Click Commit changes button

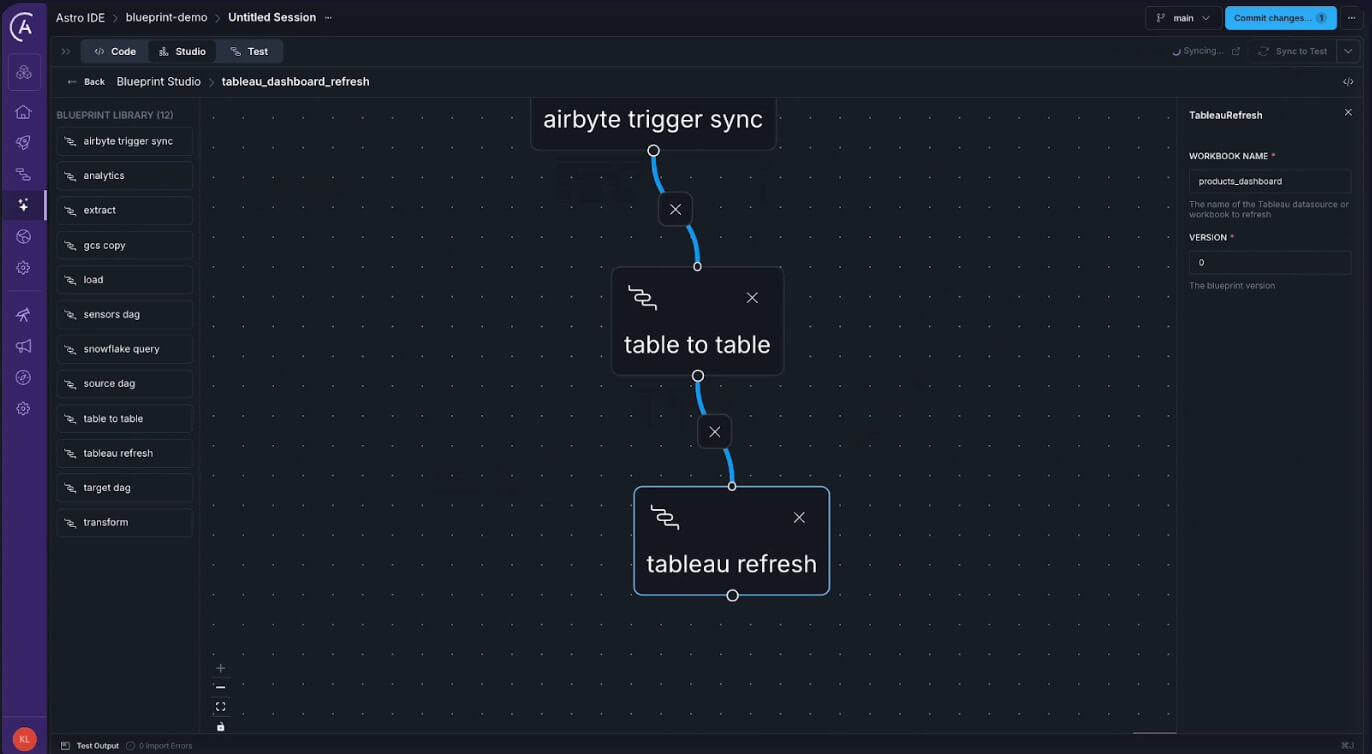click(1280, 18)
